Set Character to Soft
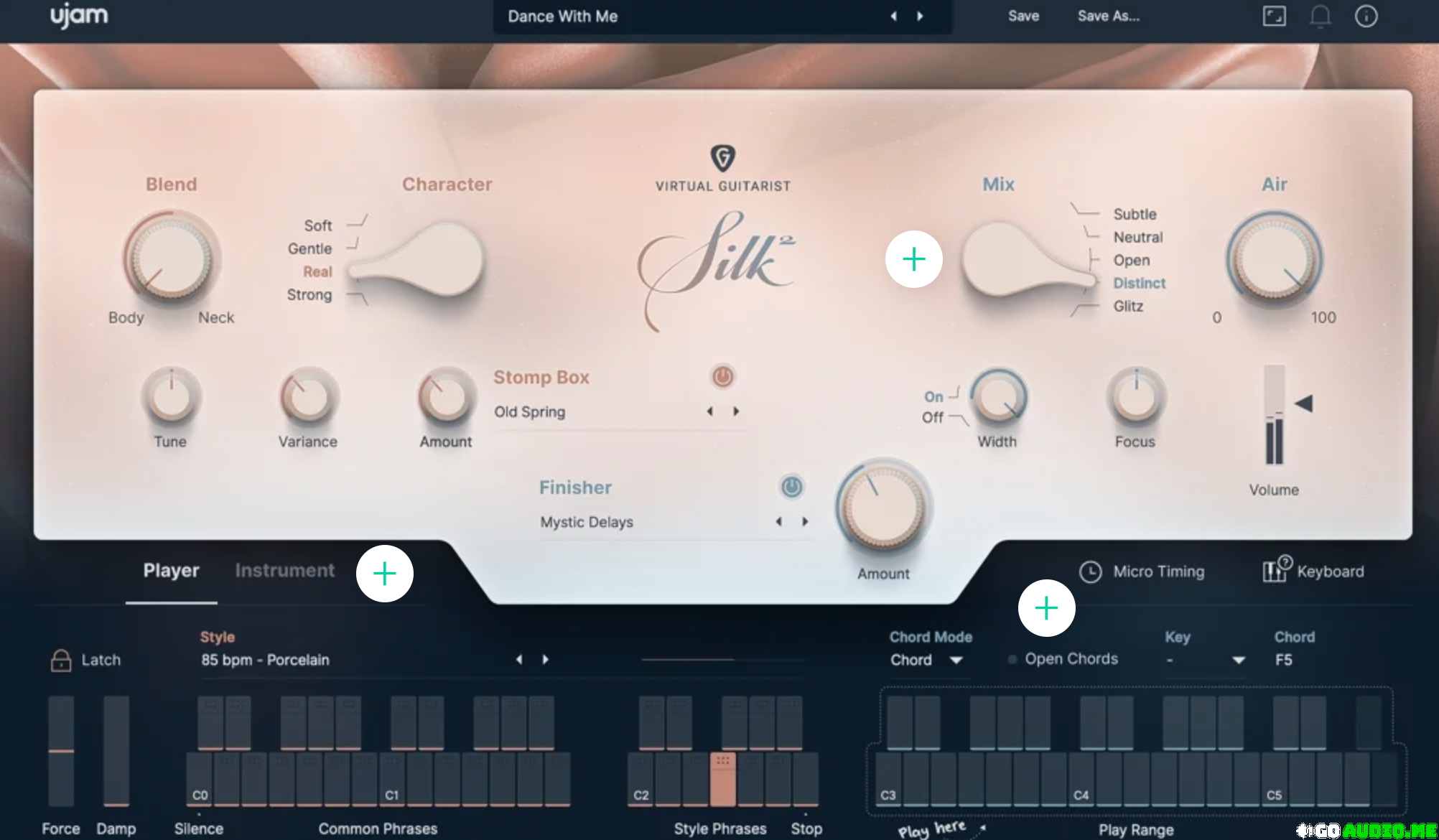Image resolution: width=1439 pixels, height=840 pixels. tap(317, 225)
